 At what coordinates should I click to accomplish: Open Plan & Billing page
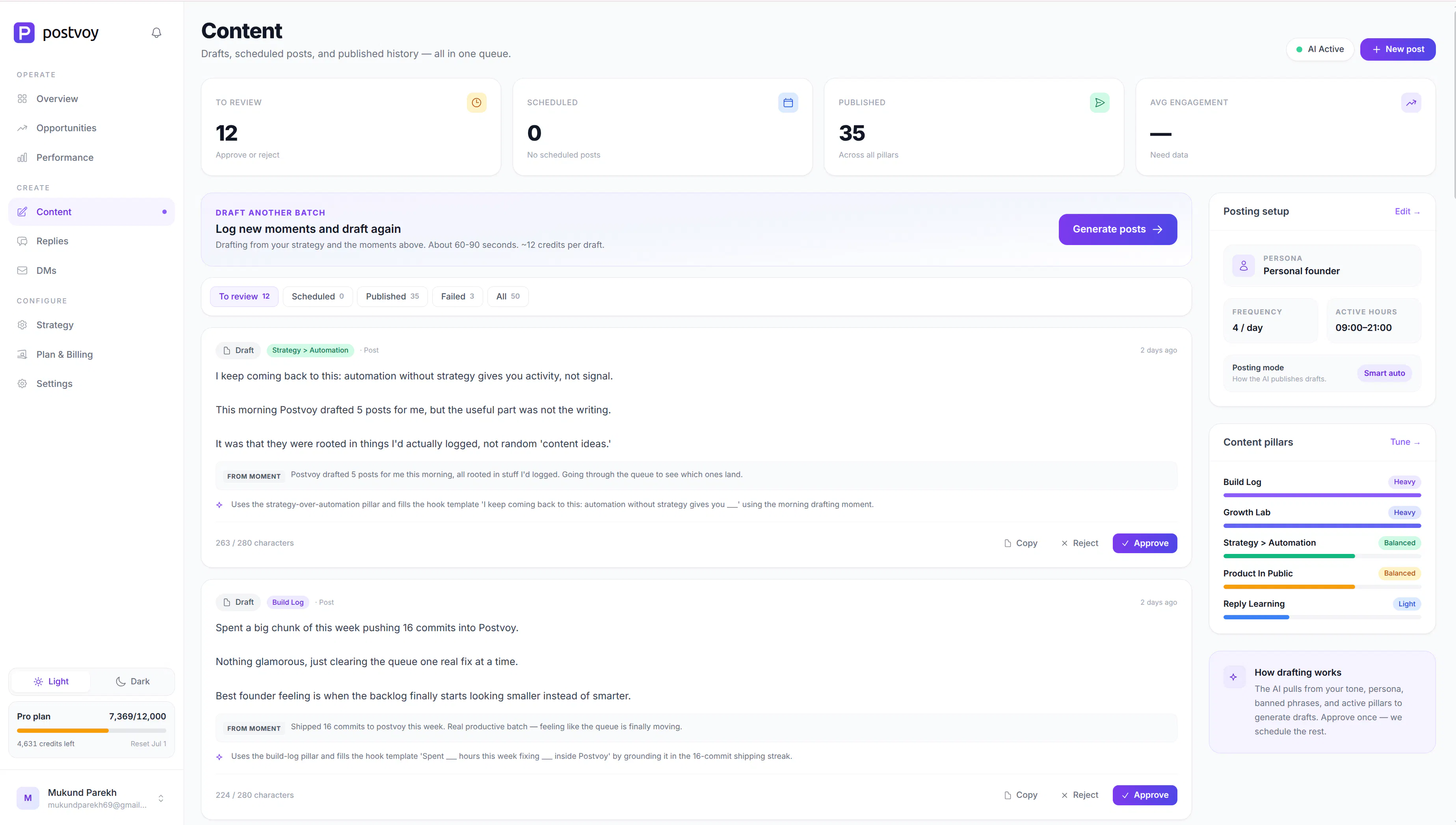point(91,354)
